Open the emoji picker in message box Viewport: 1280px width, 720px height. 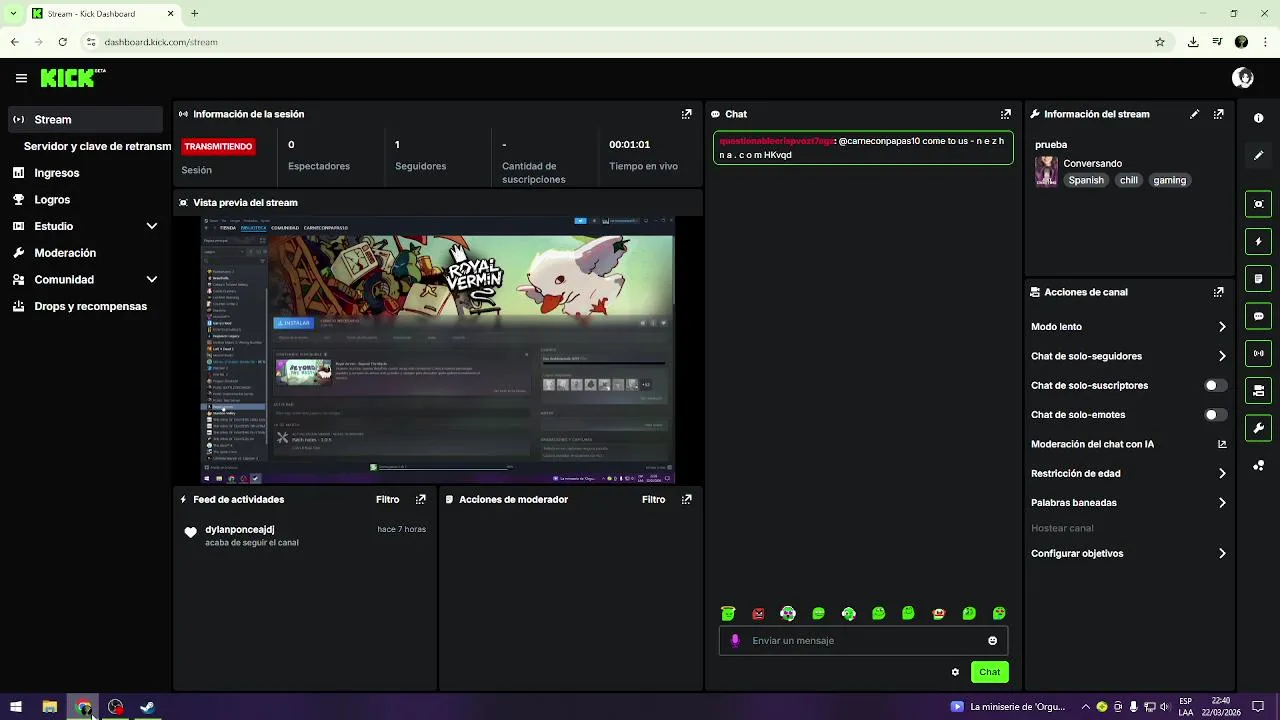pyautogui.click(x=992, y=641)
